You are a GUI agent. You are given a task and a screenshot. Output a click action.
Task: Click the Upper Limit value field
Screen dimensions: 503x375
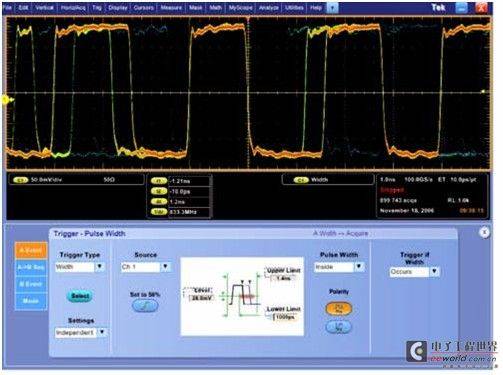pyautogui.click(x=283, y=278)
